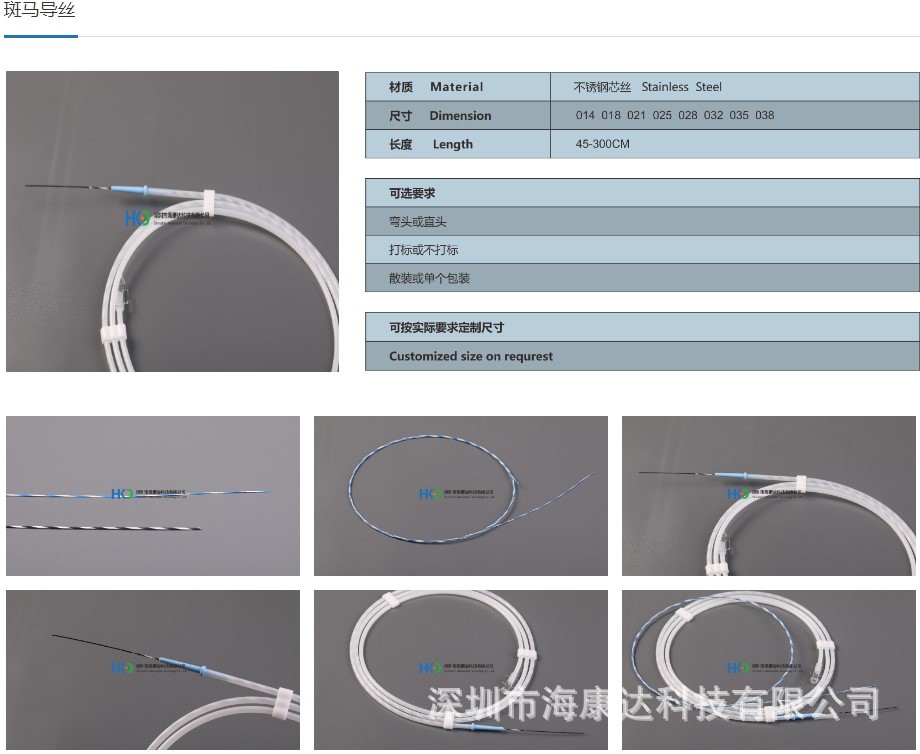The image size is (920, 754).
Task: Click the active tab underline below 斑马导丝
Action: (x=41, y=36)
